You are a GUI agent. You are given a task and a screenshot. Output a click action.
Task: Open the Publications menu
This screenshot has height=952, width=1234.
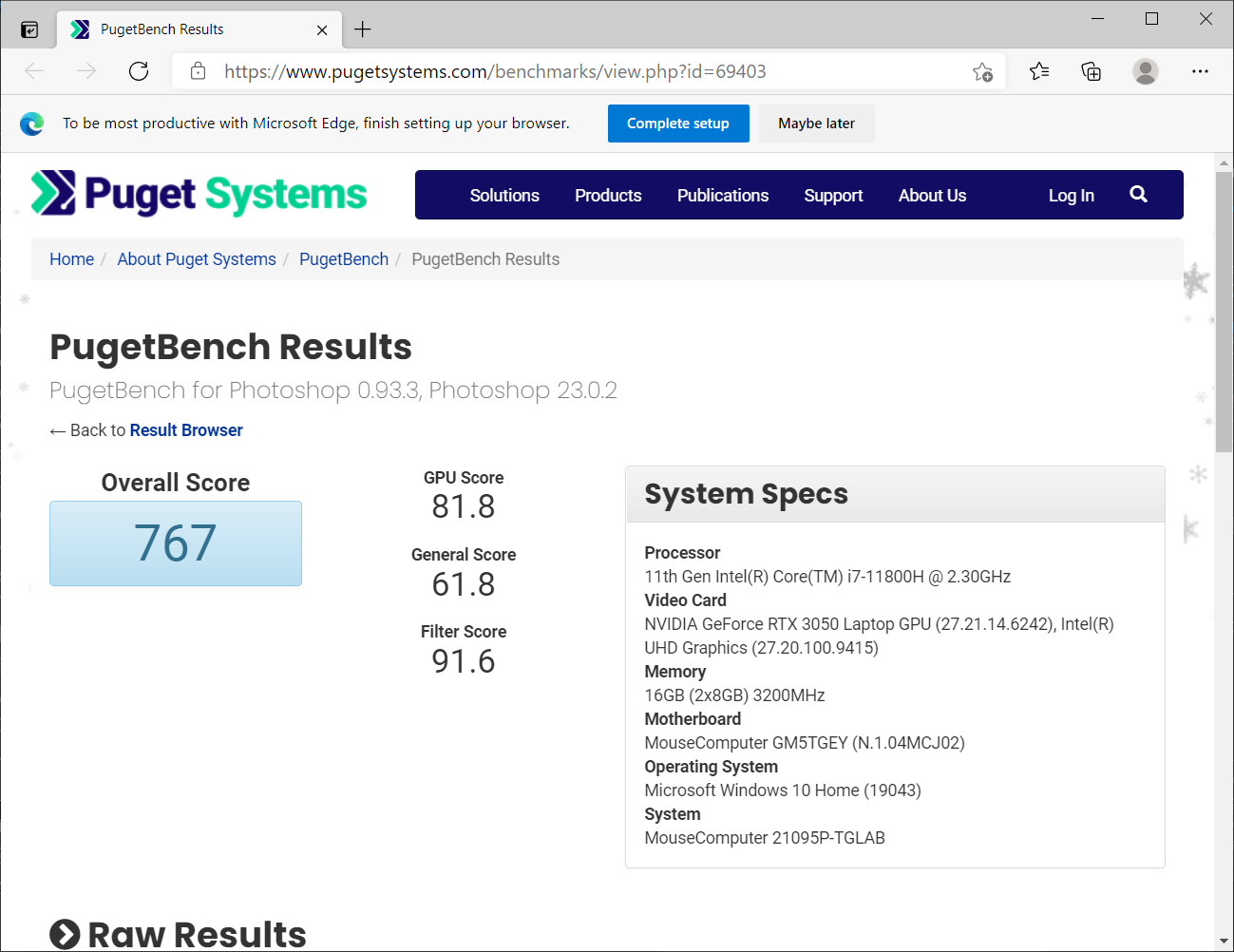(723, 195)
